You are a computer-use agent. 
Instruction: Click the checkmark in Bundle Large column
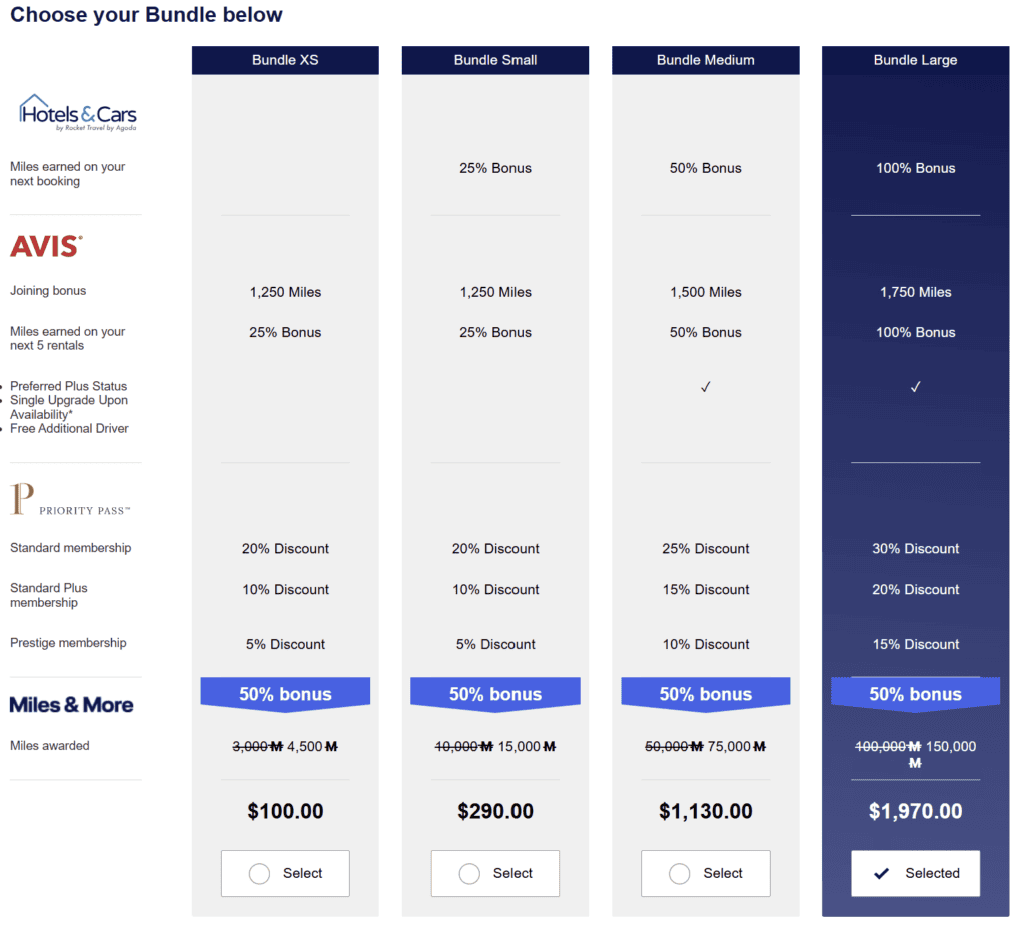coord(915,386)
